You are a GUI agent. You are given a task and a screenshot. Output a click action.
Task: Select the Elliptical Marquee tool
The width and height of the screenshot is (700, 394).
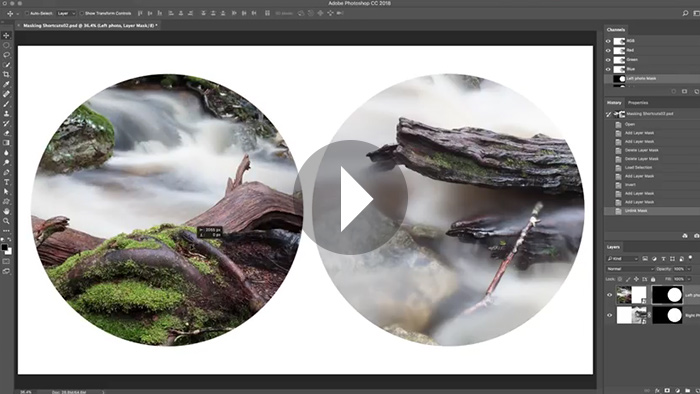click(x=6, y=45)
